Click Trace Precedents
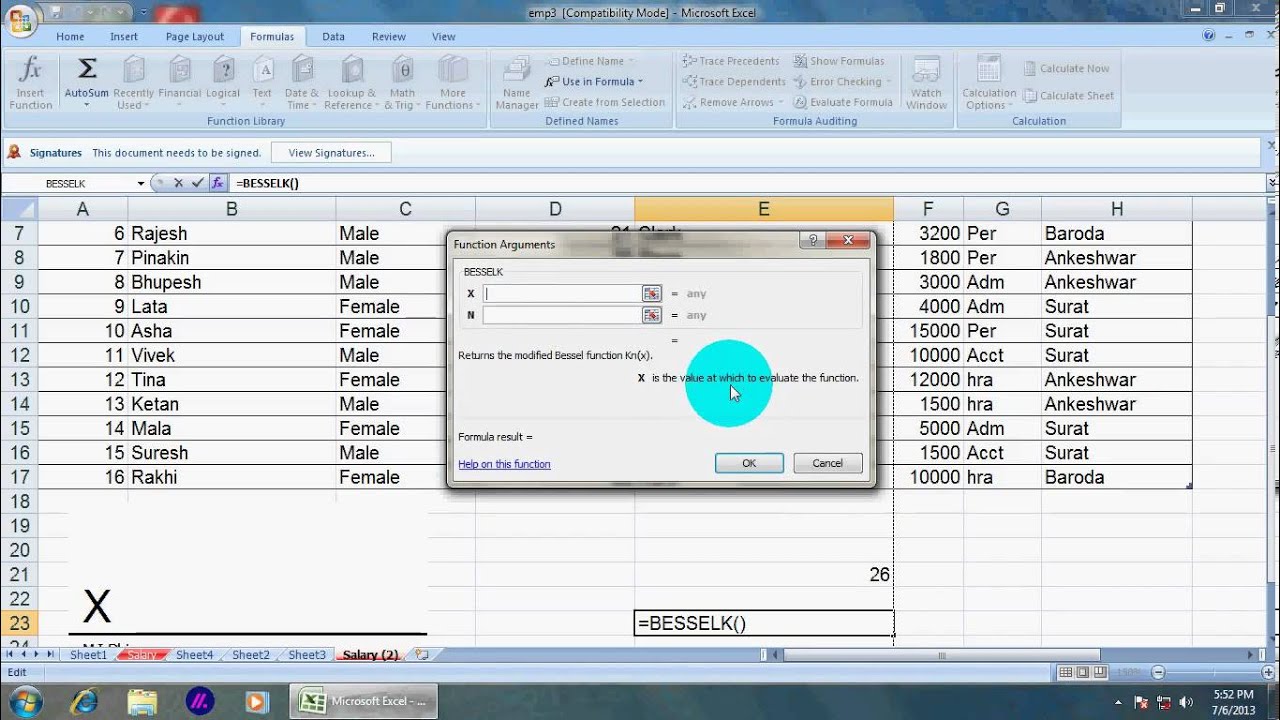The width and height of the screenshot is (1280, 720). pos(734,61)
